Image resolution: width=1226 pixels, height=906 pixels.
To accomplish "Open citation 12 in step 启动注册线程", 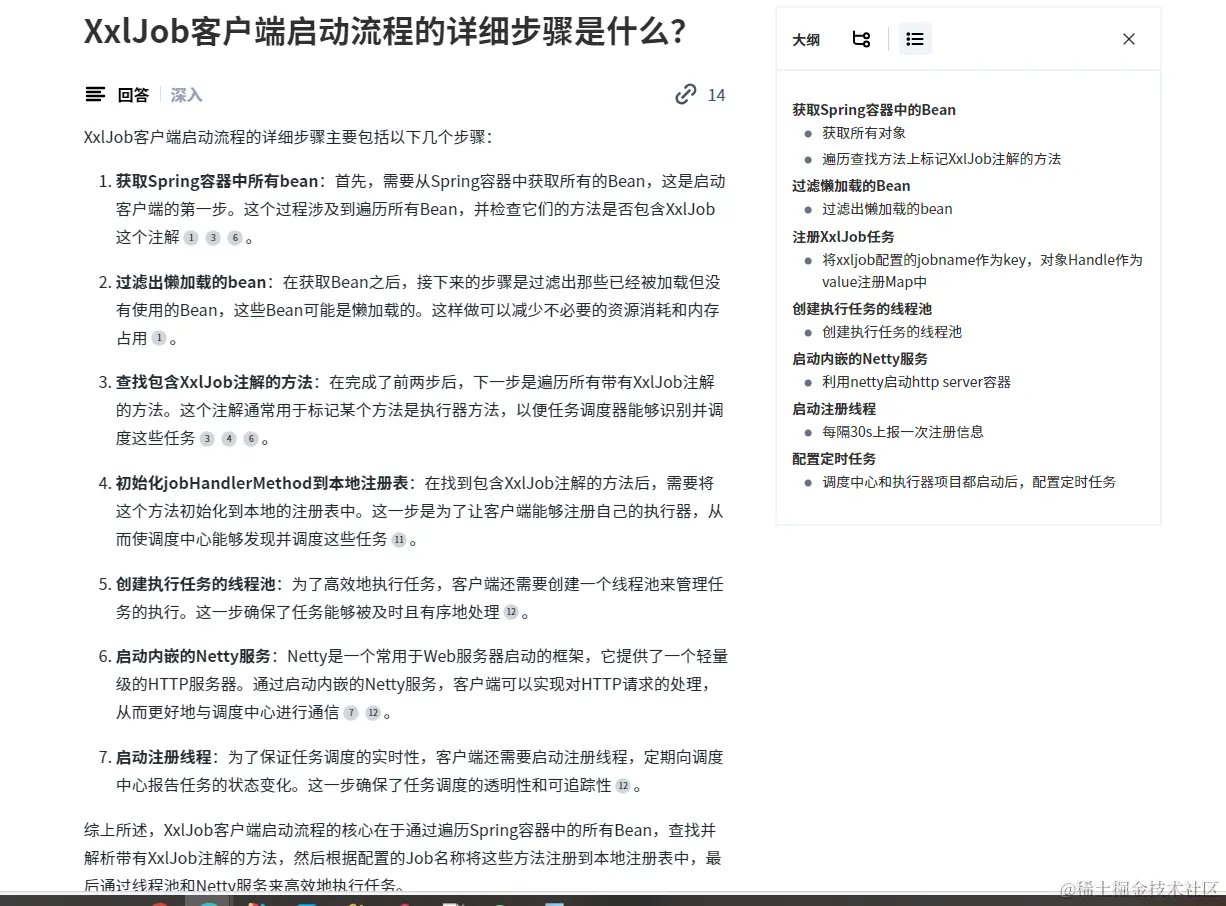I will coord(623,786).
